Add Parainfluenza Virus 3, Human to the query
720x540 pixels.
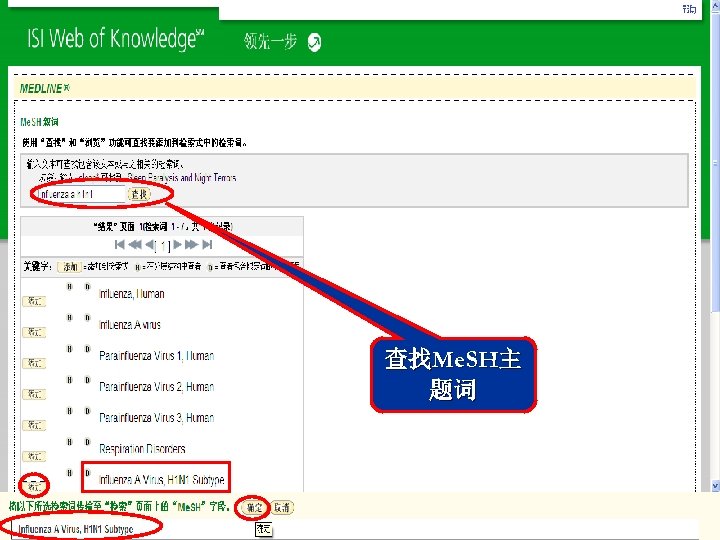[34, 425]
